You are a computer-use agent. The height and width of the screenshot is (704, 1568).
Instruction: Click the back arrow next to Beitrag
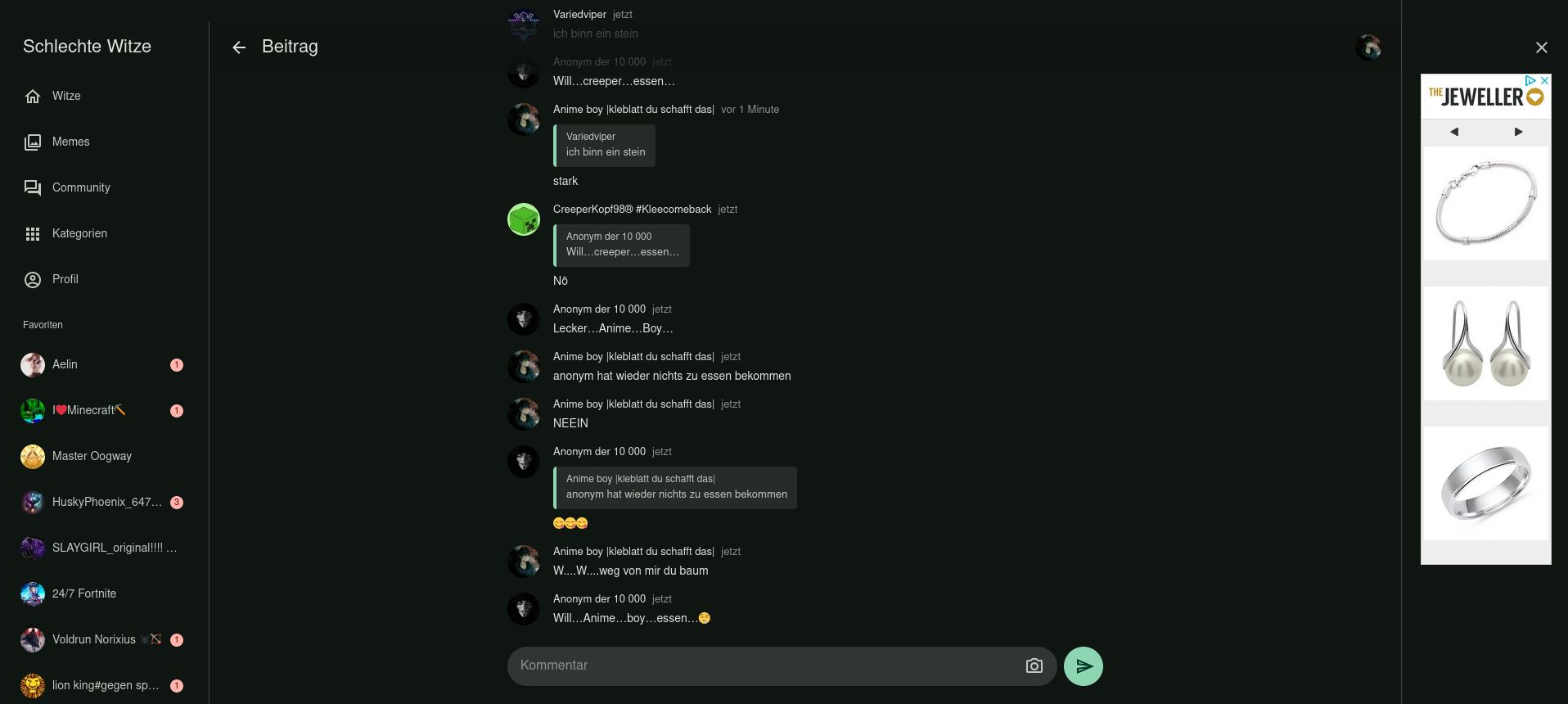click(x=239, y=47)
